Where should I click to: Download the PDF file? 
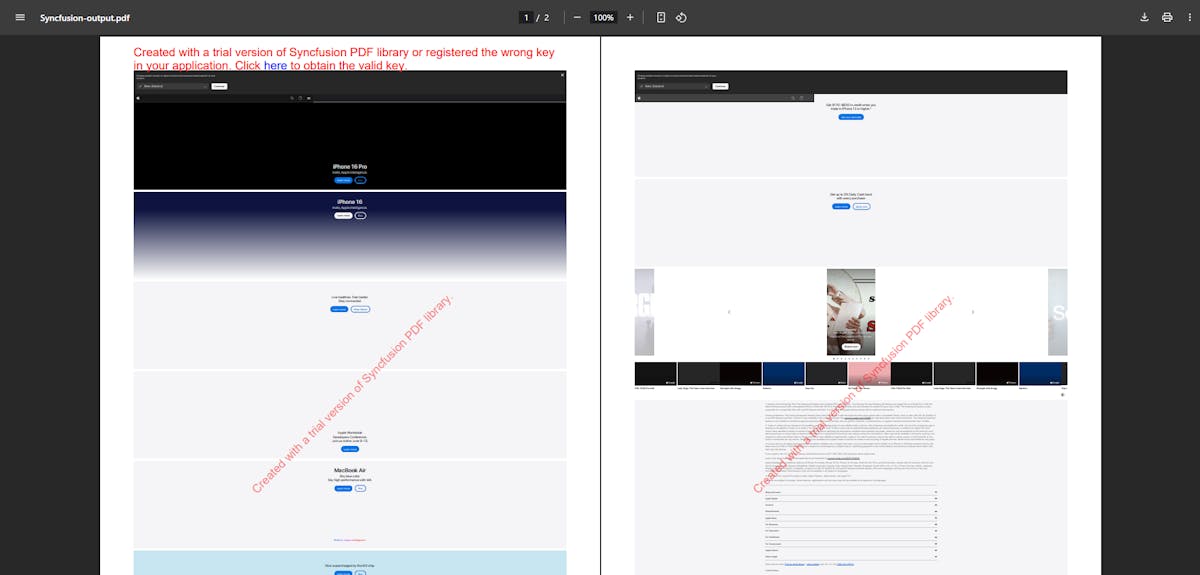point(1144,17)
